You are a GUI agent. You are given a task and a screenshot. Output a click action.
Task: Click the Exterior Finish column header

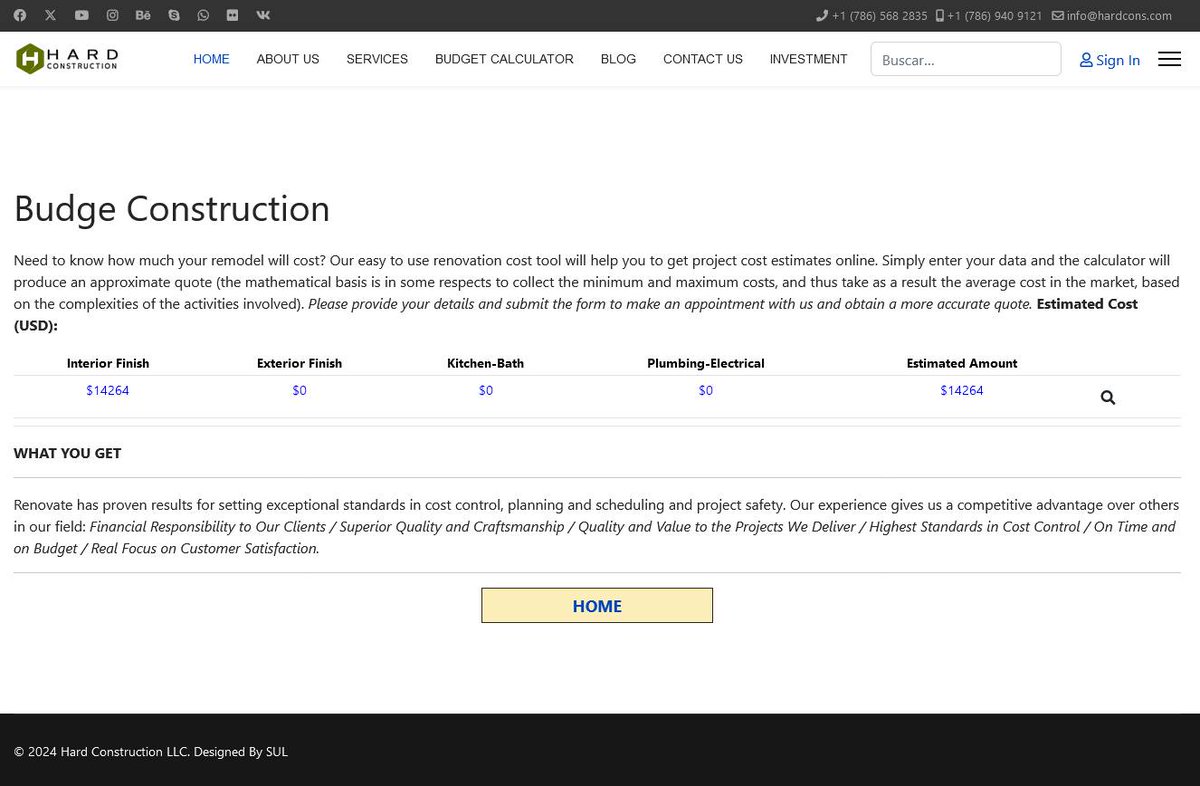(300, 364)
